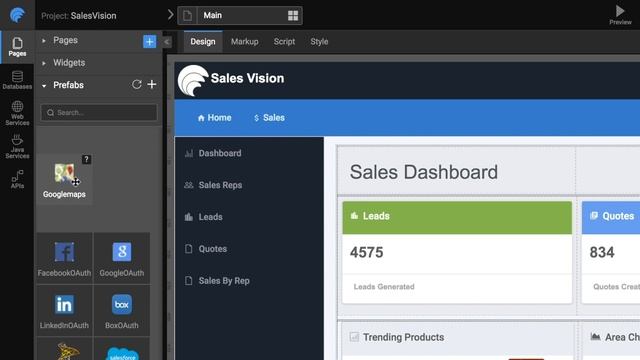The height and width of the screenshot is (360, 640).
Task: Select the LinkedInOAuth prefab
Action: click(64, 311)
